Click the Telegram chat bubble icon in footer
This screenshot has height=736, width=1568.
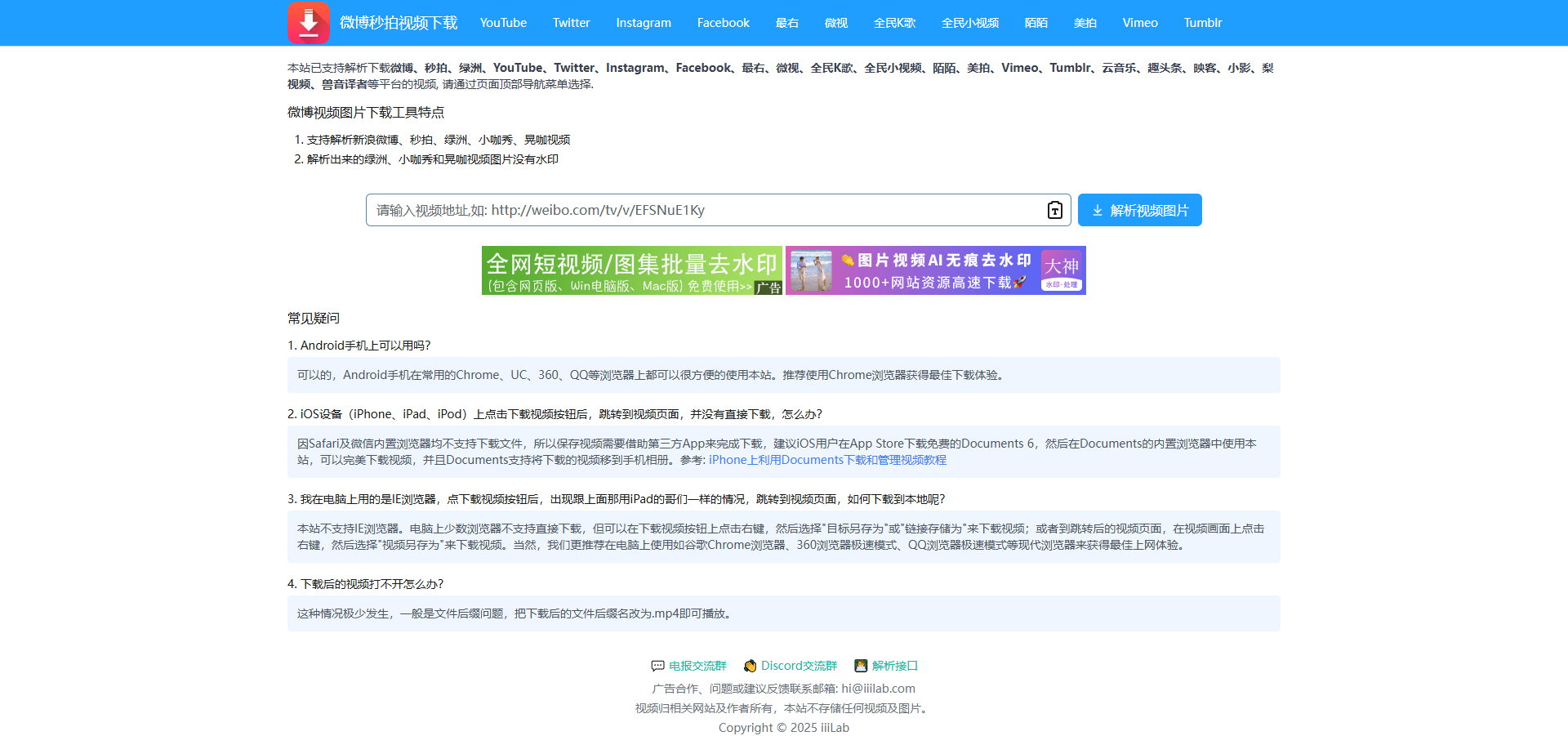pos(657,666)
